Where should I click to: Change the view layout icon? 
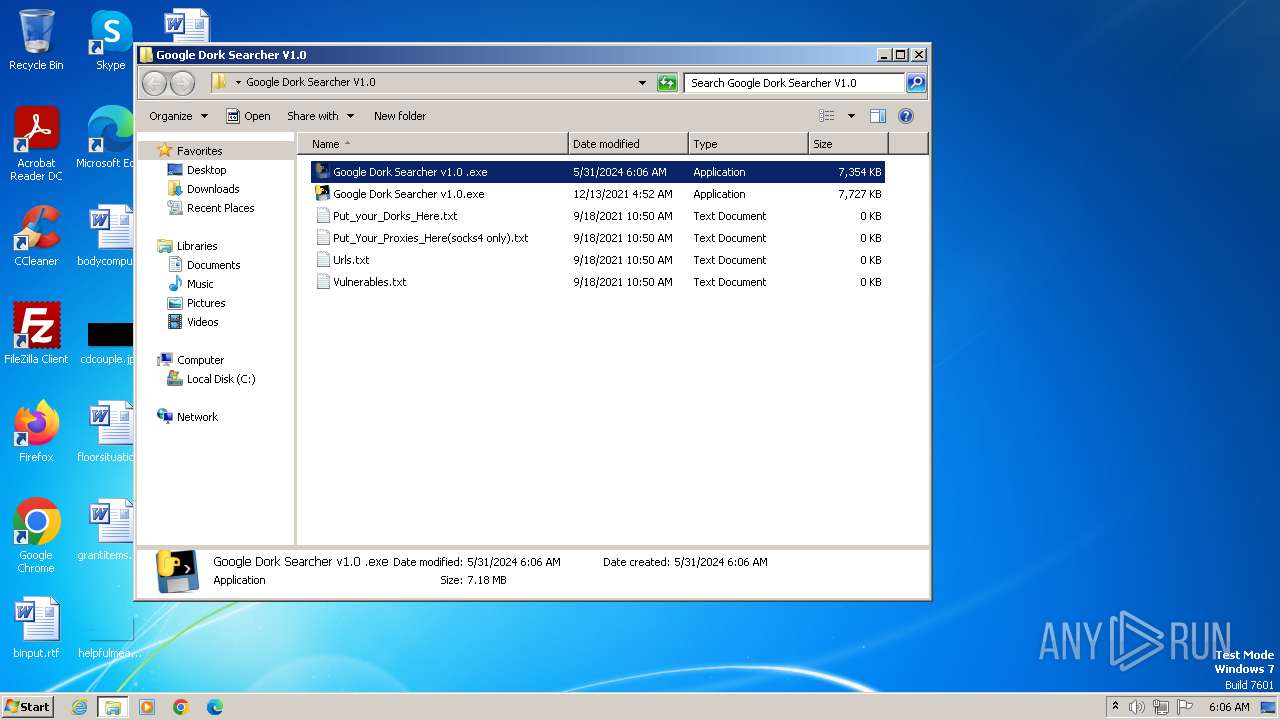tap(827, 116)
